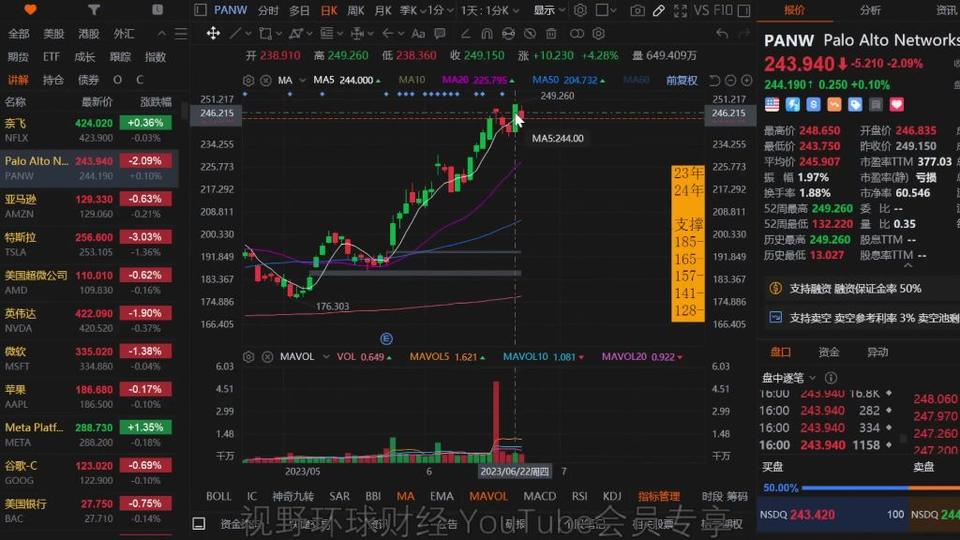The width and height of the screenshot is (960, 540).
Task: Select the angle measurement drawing tool
Action: [465, 33]
